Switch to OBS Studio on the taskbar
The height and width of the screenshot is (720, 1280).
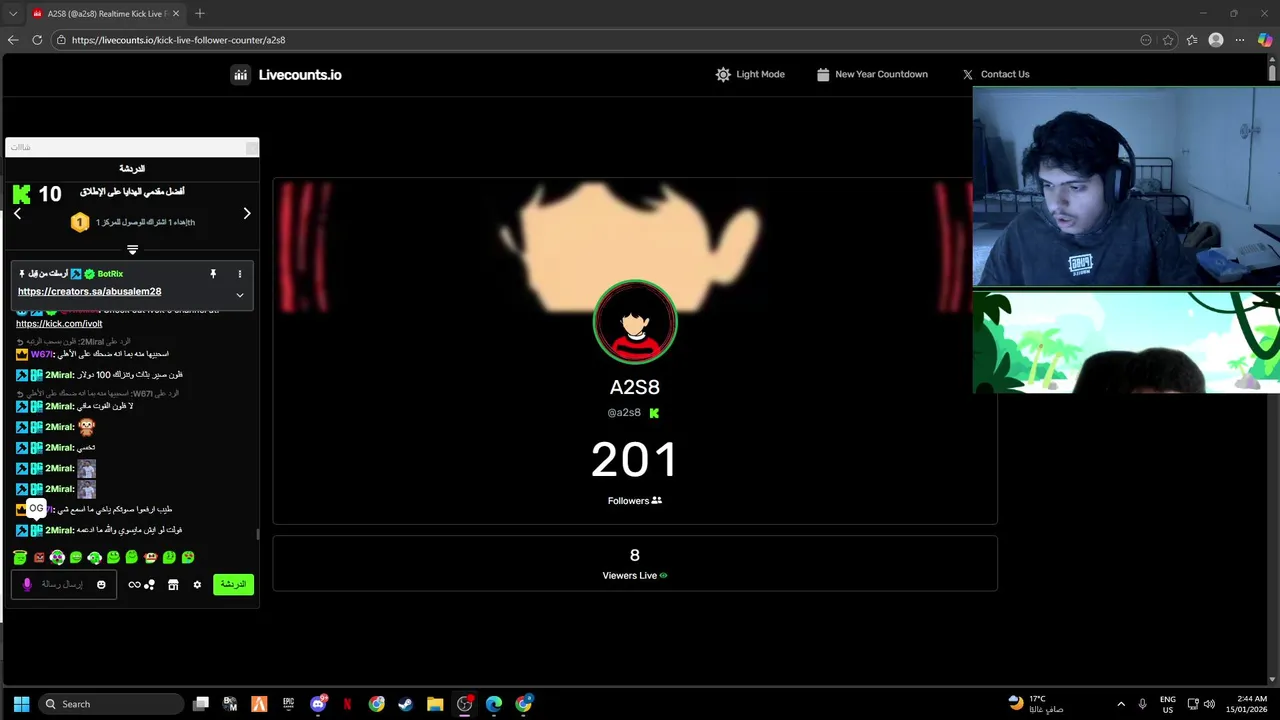click(464, 704)
